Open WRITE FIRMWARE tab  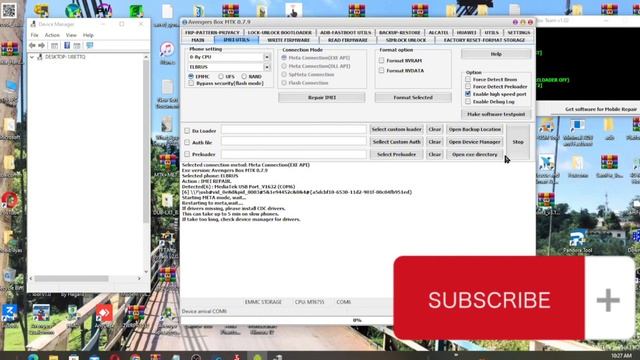pyautogui.click(x=289, y=40)
